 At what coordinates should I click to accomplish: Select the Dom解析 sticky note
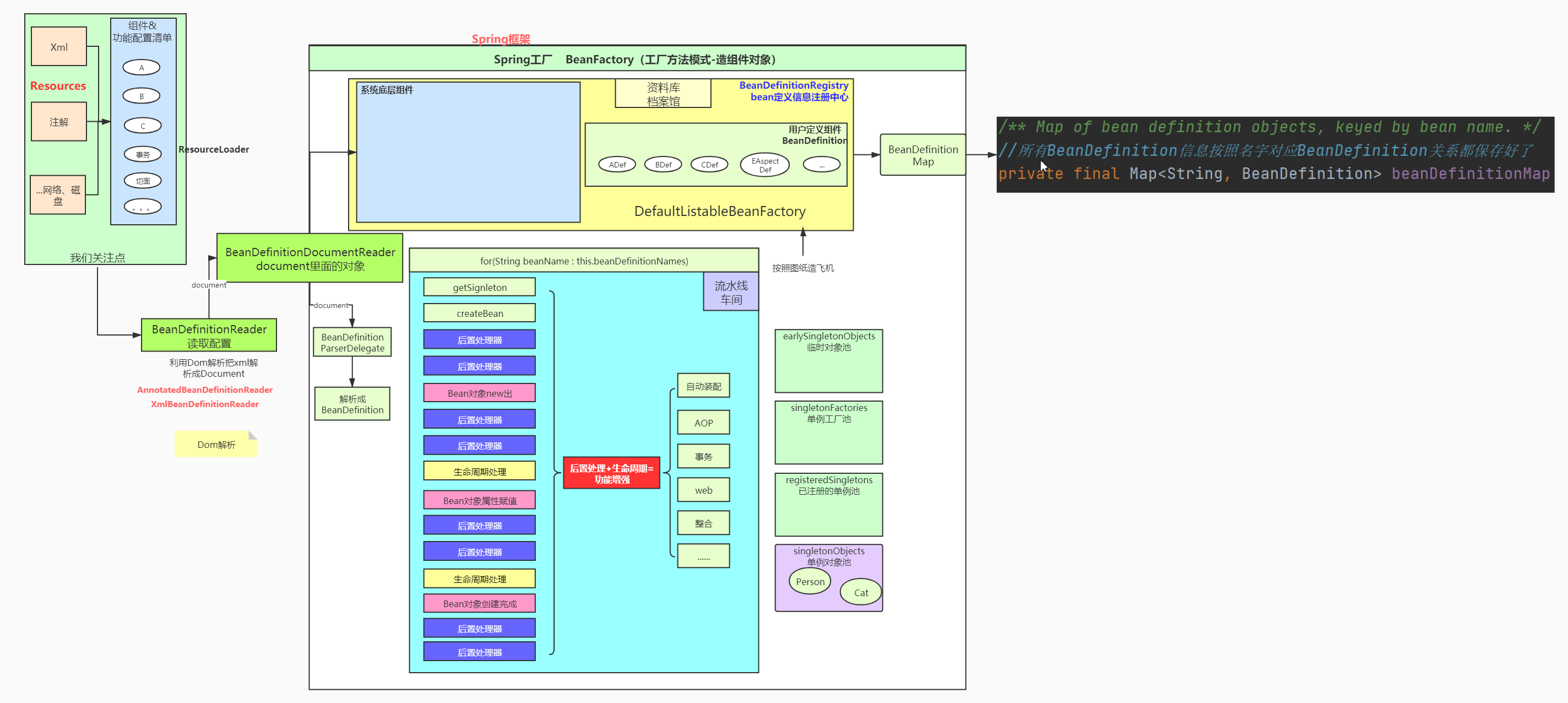point(215,444)
